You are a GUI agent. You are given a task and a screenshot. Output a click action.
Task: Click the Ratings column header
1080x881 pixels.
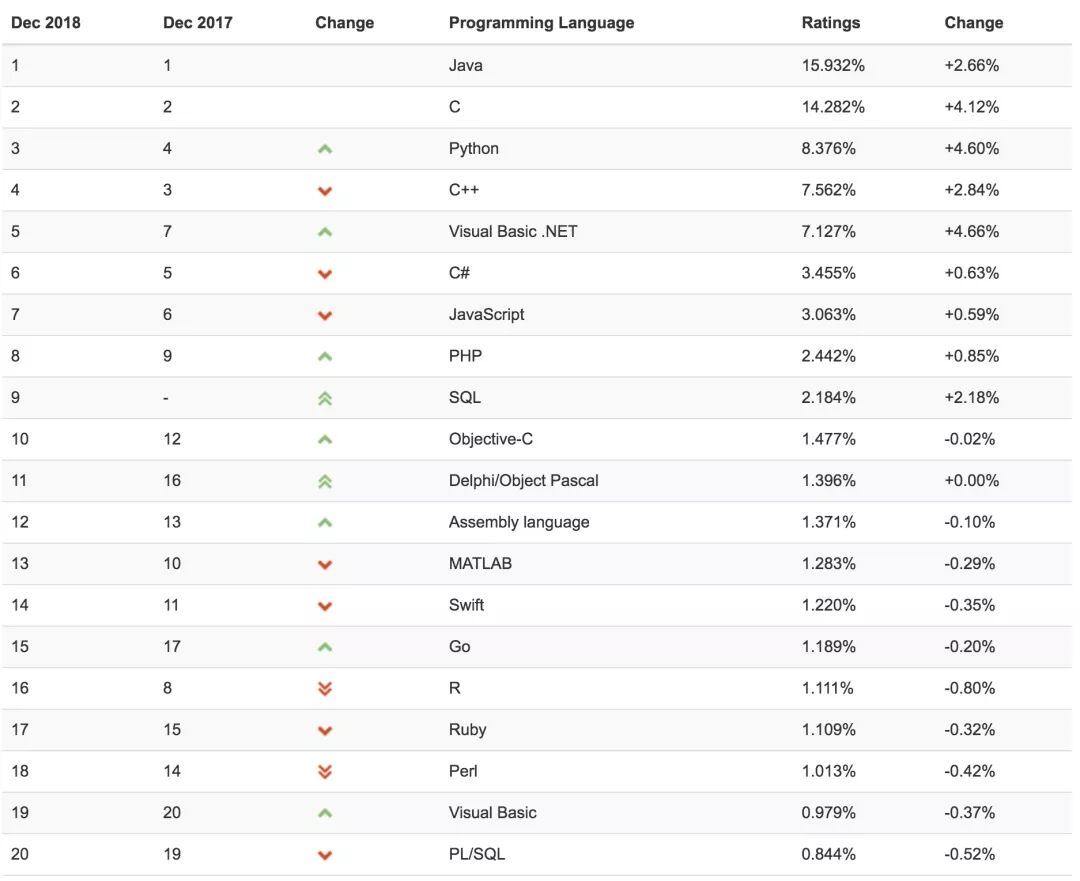pyautogui.click(x=831, y=23)
